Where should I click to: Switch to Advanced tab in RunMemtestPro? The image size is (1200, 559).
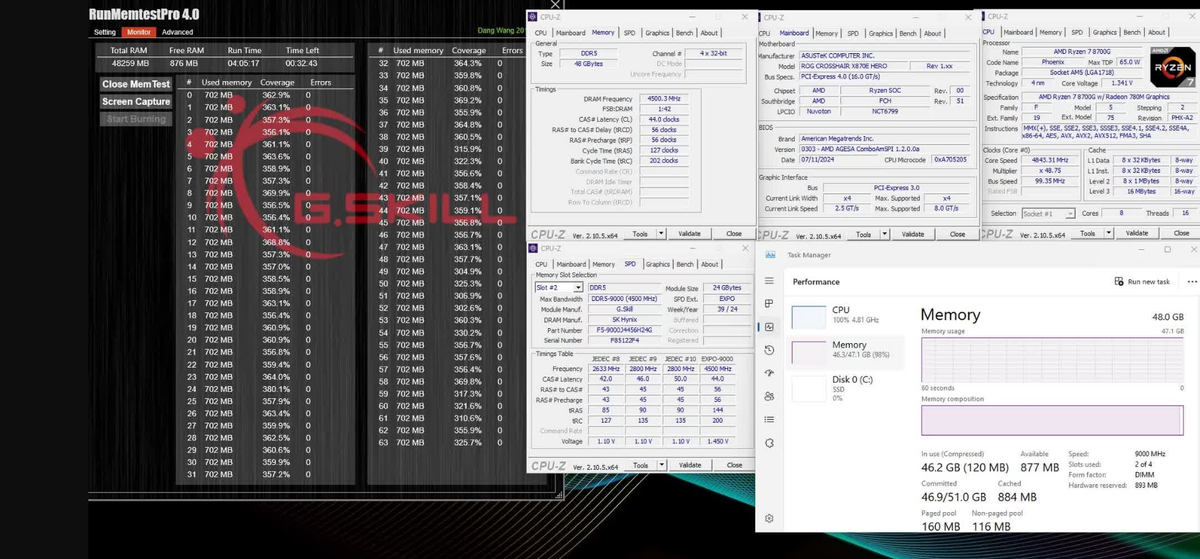click(177, 32)
